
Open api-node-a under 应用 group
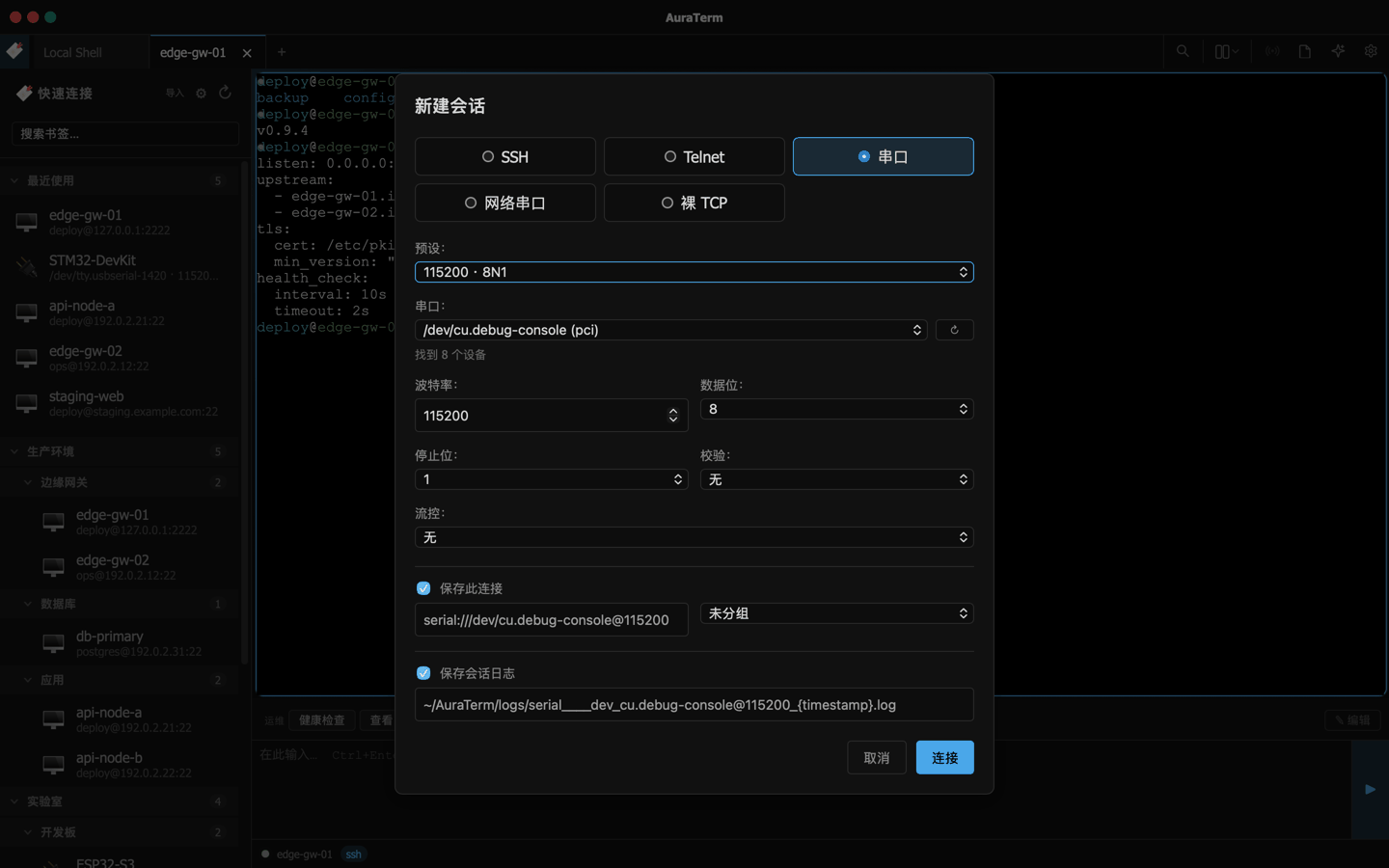click(x=121, y=719)
